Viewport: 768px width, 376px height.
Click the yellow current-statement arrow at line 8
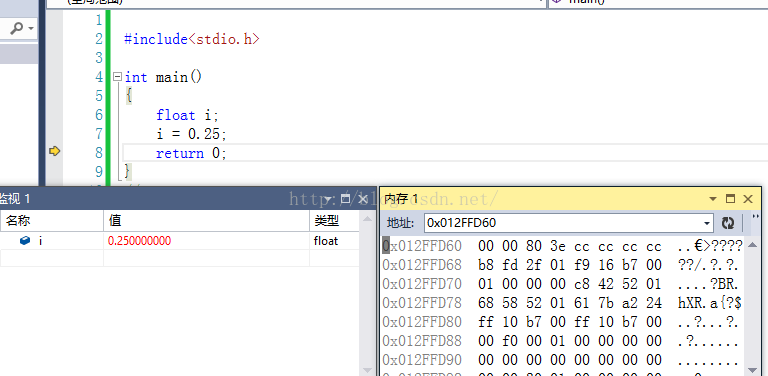[54, 151]
